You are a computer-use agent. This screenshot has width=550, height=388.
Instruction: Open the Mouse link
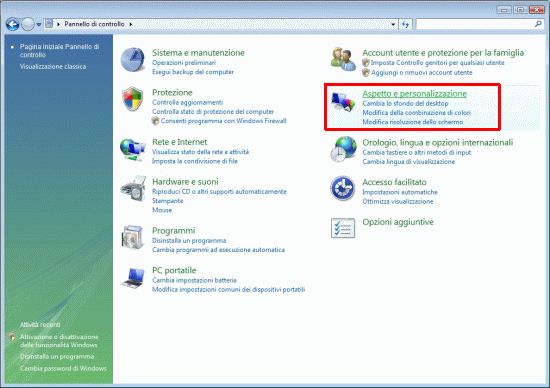coord(162,210)
